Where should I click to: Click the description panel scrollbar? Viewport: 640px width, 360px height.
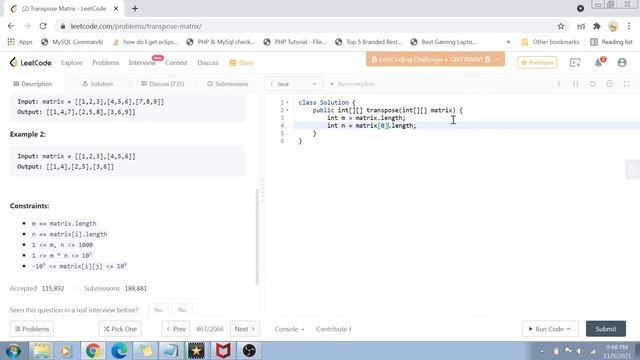tap(257, 237)
